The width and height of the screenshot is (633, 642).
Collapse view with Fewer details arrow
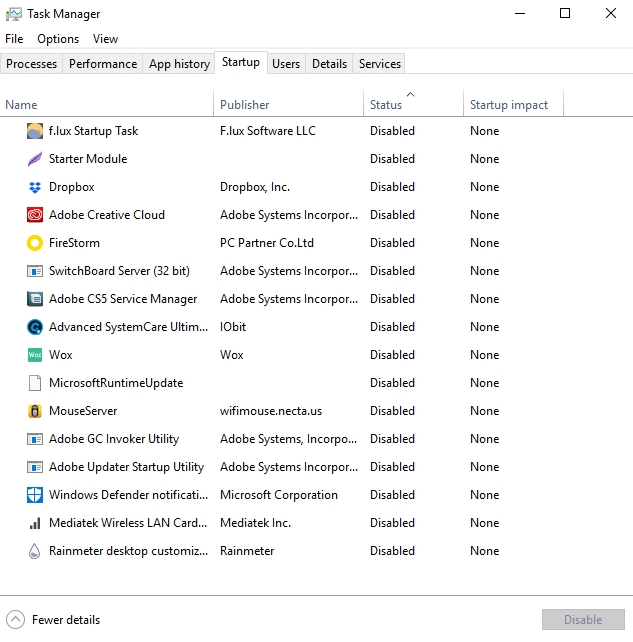[16, 620]
